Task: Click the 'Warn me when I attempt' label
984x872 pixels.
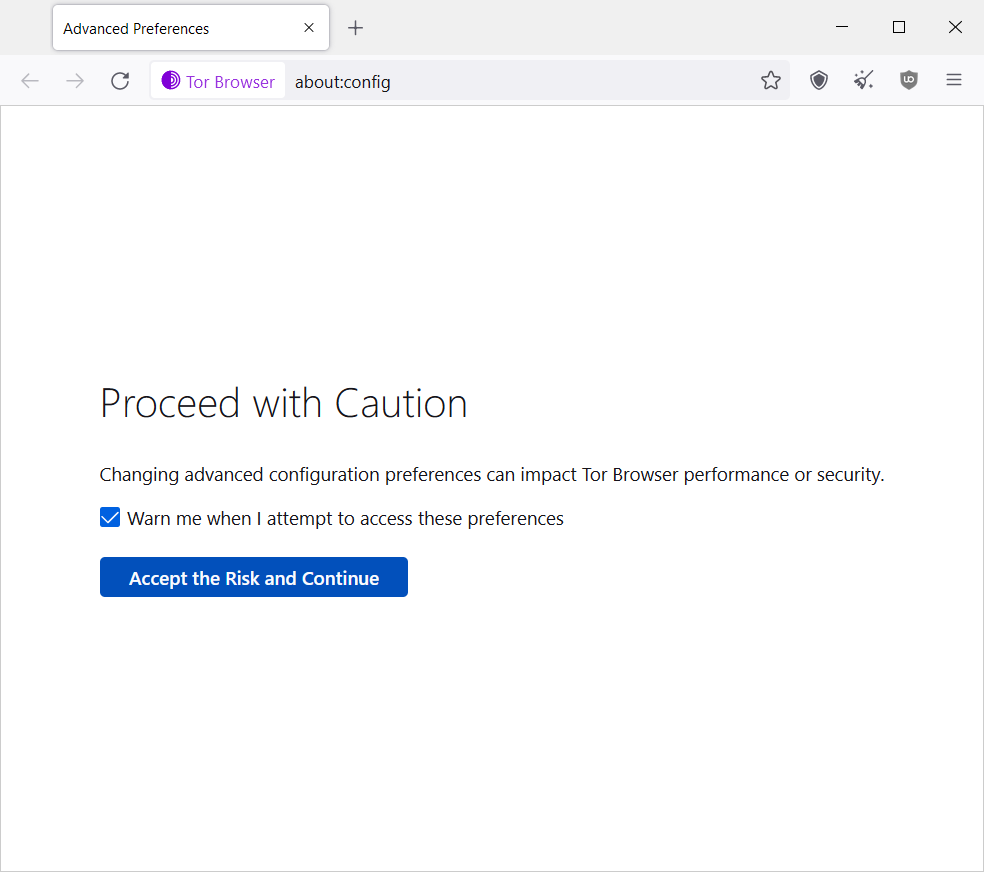Action: coord(345,519)
